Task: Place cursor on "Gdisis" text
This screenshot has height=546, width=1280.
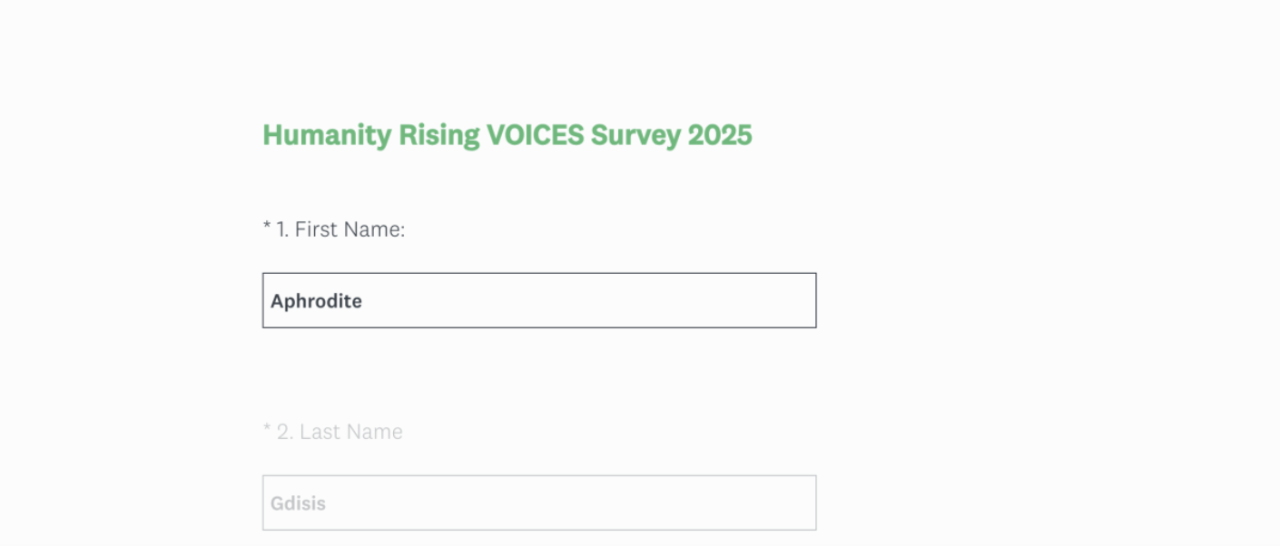Action: click(298, 503)
